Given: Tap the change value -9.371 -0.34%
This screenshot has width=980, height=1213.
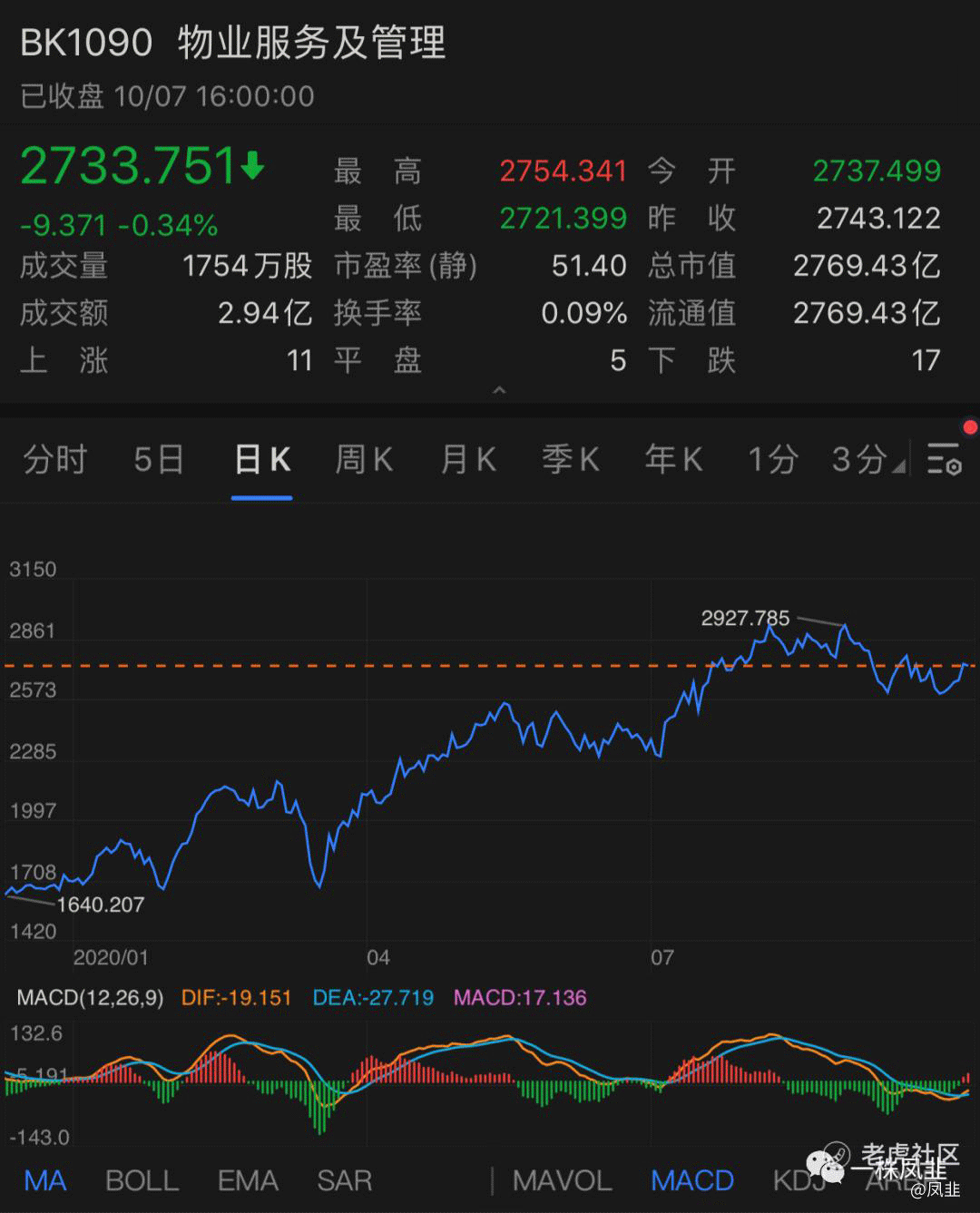Looking at the screenshot, I should click(x=119, y=225).
